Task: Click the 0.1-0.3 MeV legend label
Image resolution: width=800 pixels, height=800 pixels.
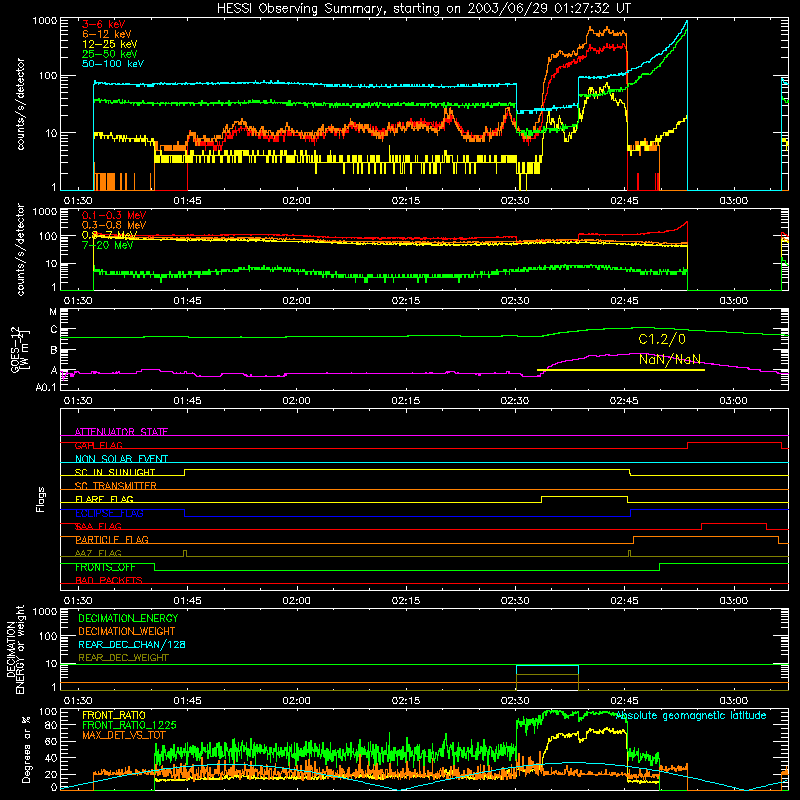Action: tap(114, 215)
